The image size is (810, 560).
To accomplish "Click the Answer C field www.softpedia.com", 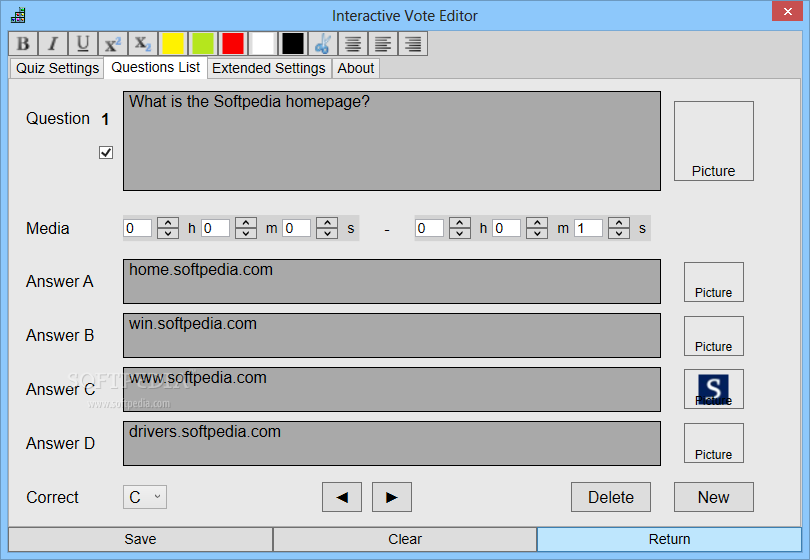I will (x=392, y=390).
